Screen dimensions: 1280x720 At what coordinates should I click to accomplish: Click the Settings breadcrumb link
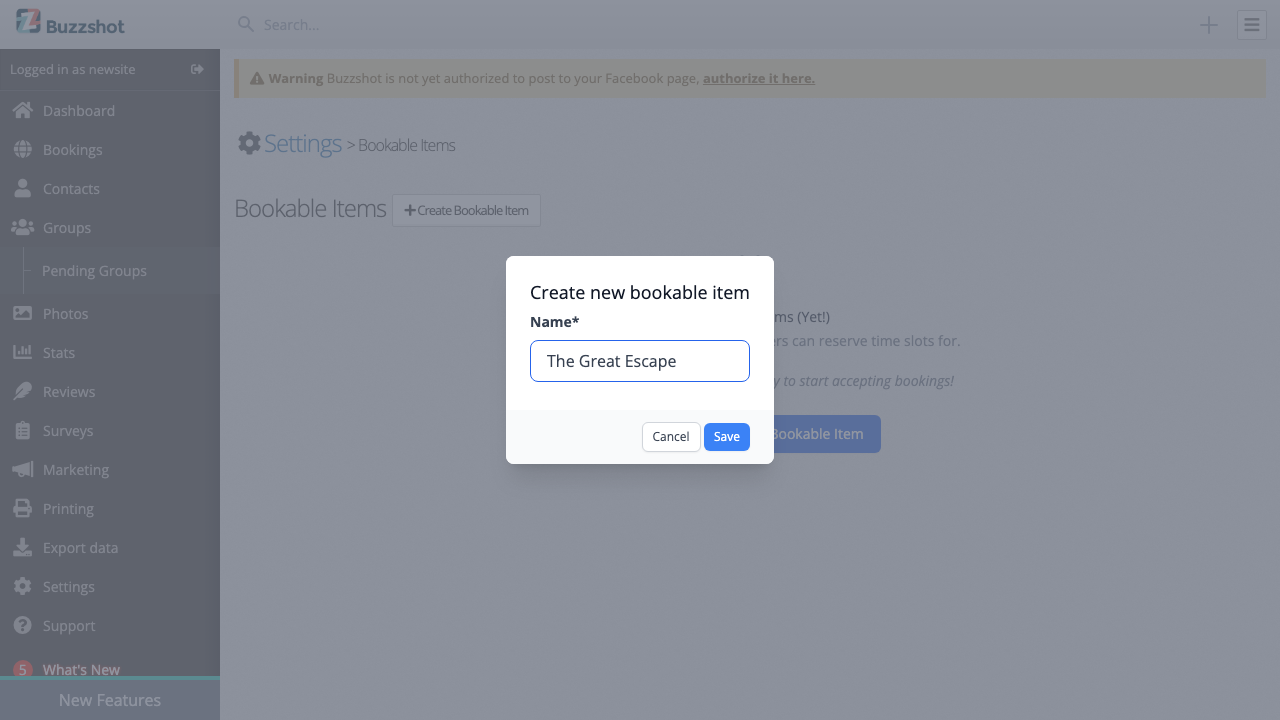pyautogui.click(x=303, y=143)
